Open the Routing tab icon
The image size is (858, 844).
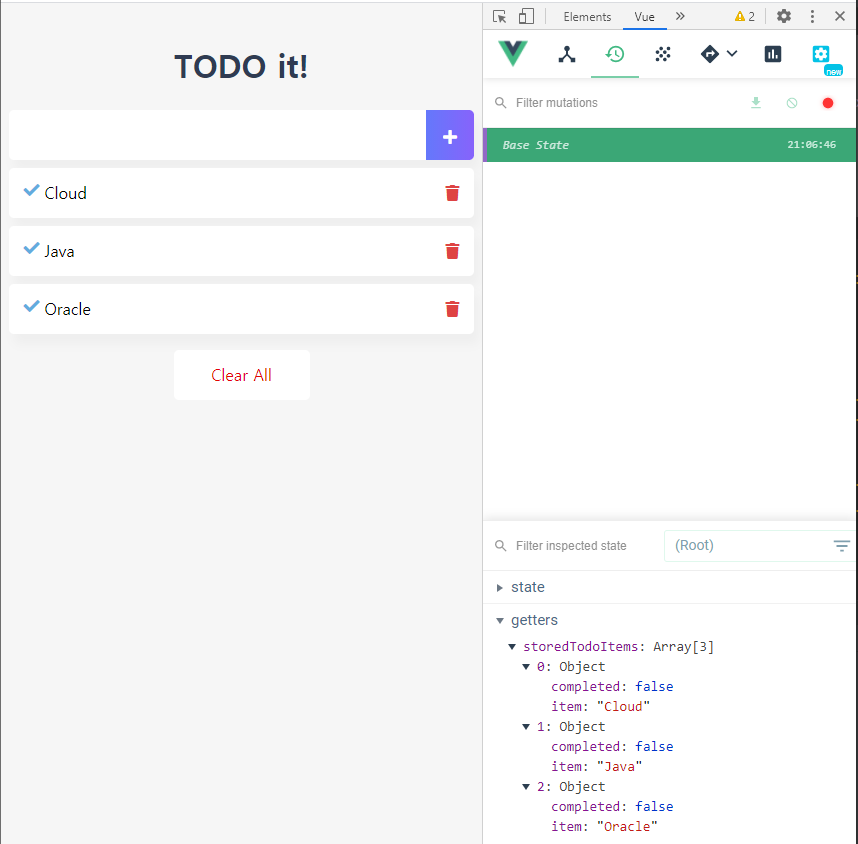pyautogui.click(x=710, y=54)
